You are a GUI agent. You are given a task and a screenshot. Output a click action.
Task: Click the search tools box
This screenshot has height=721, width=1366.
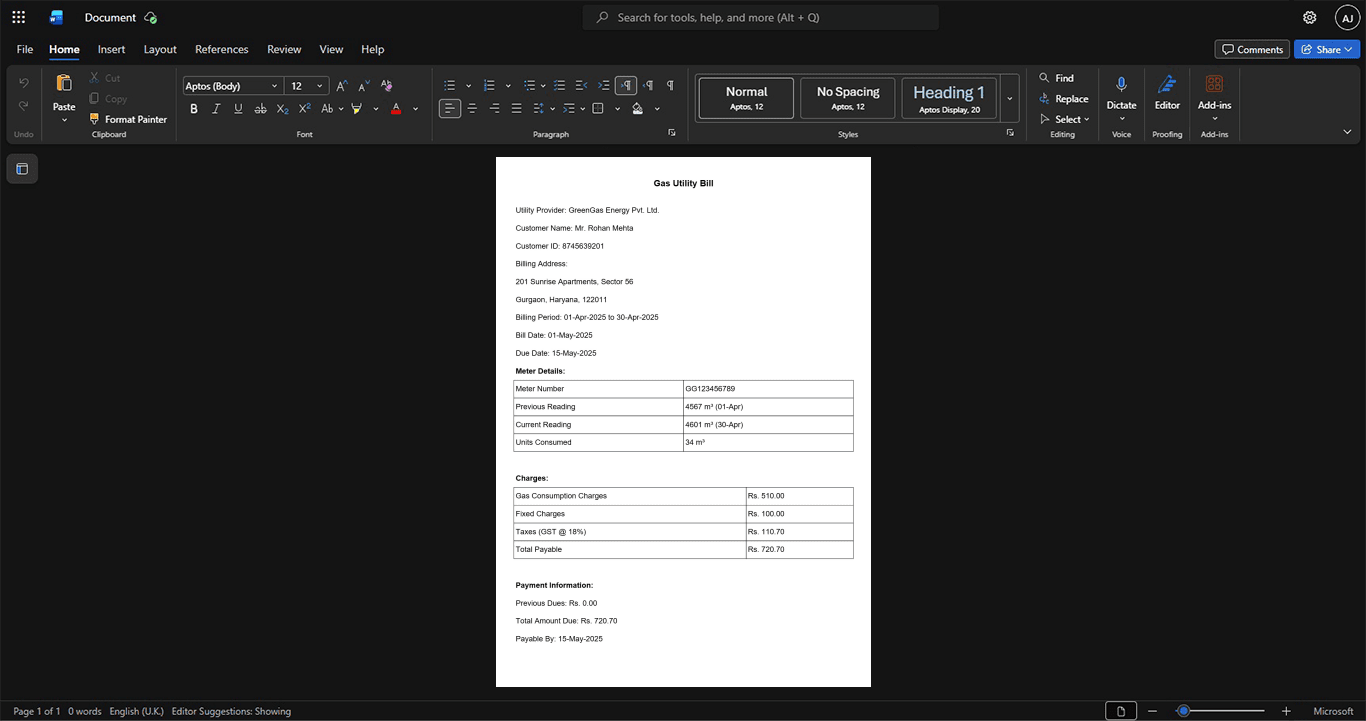[x=761, y=17]
